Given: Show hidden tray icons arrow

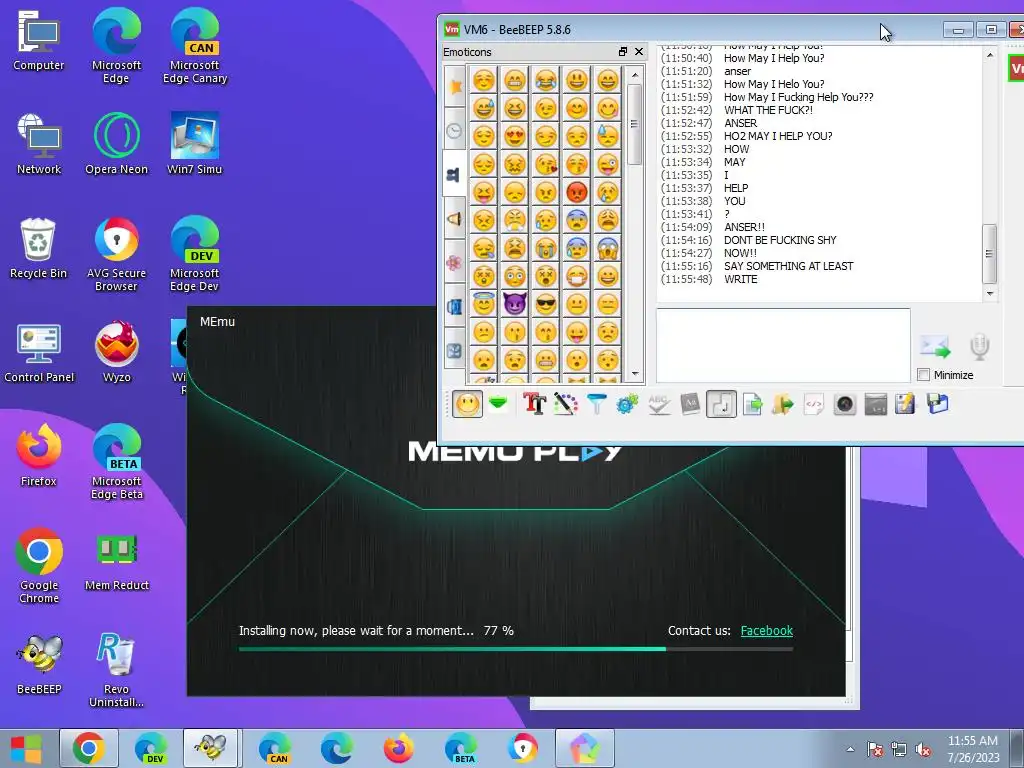Looking at the screenshot, I should (x=850, y=749).
